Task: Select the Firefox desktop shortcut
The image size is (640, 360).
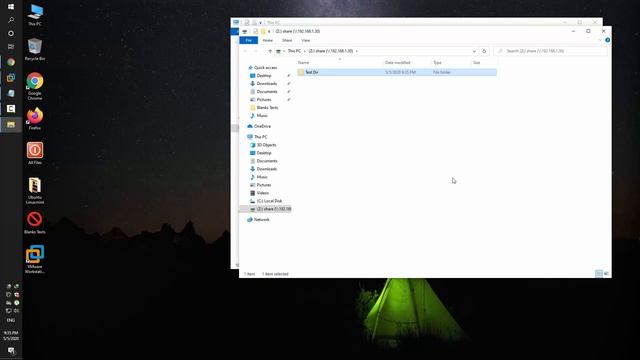Action: [35, 119]
